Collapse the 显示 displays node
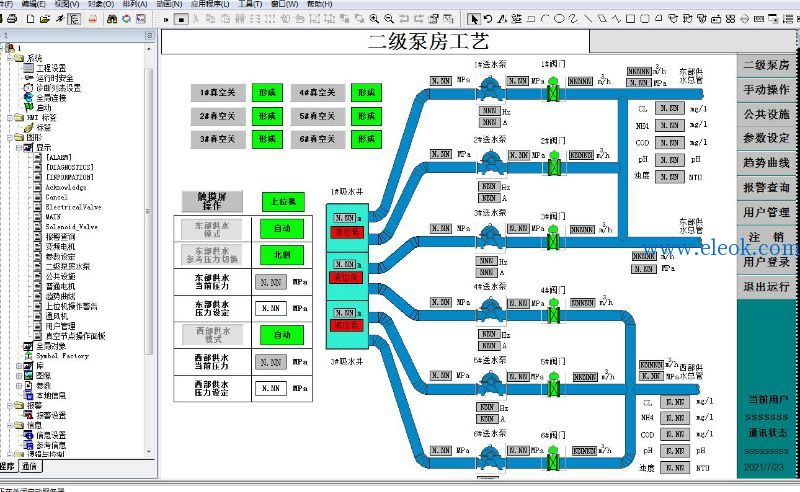This screenshot has height=492, width=800. point(19,147)
